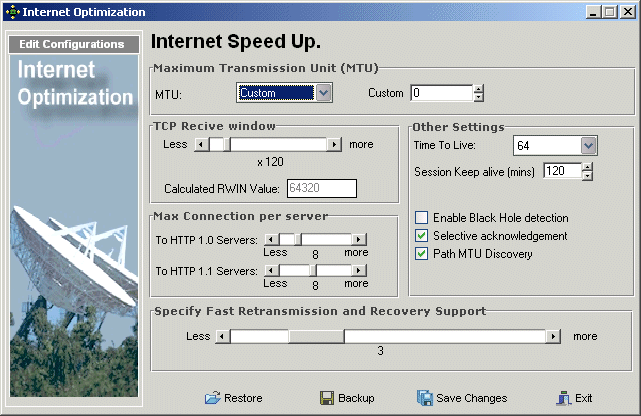Decrease HTTP 1.0 Servers connections arrow
This screenshot has width=641, height=416.
tap(272, 239)
